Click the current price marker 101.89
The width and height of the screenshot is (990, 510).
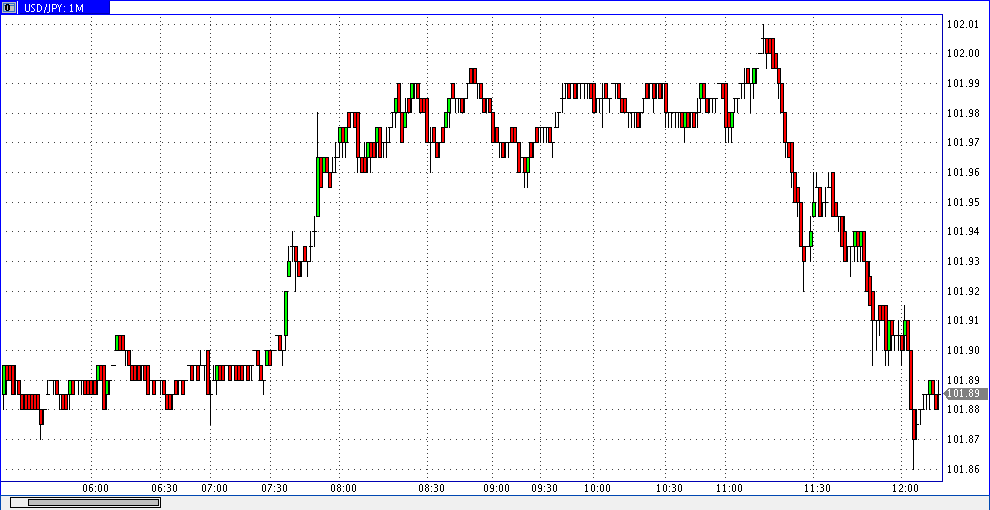click(963, 394)
